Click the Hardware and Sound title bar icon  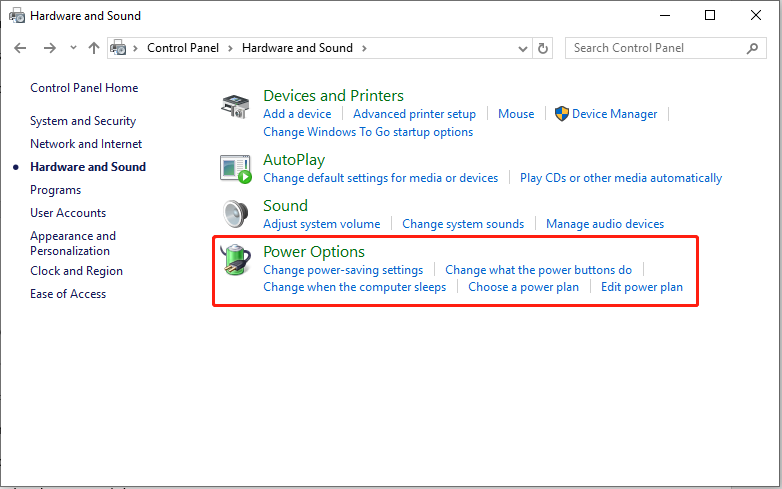(17, 16)
